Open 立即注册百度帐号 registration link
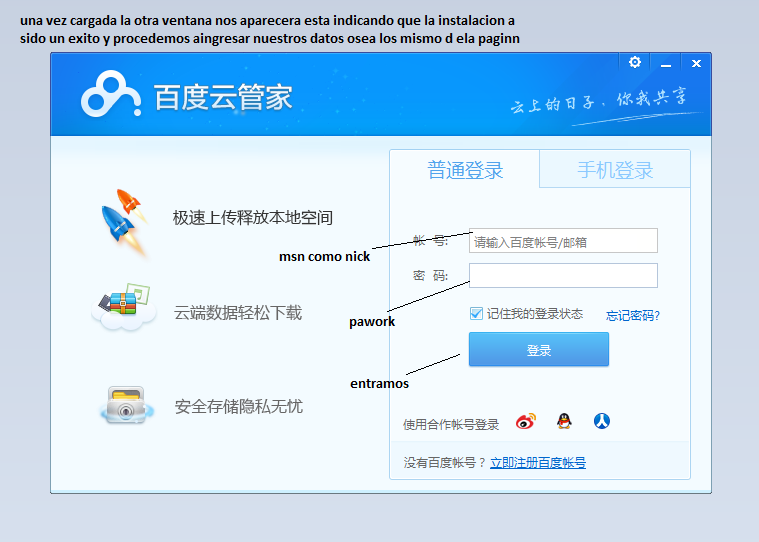The height and width of the screenshot is (542, 759). click(538, 463)
